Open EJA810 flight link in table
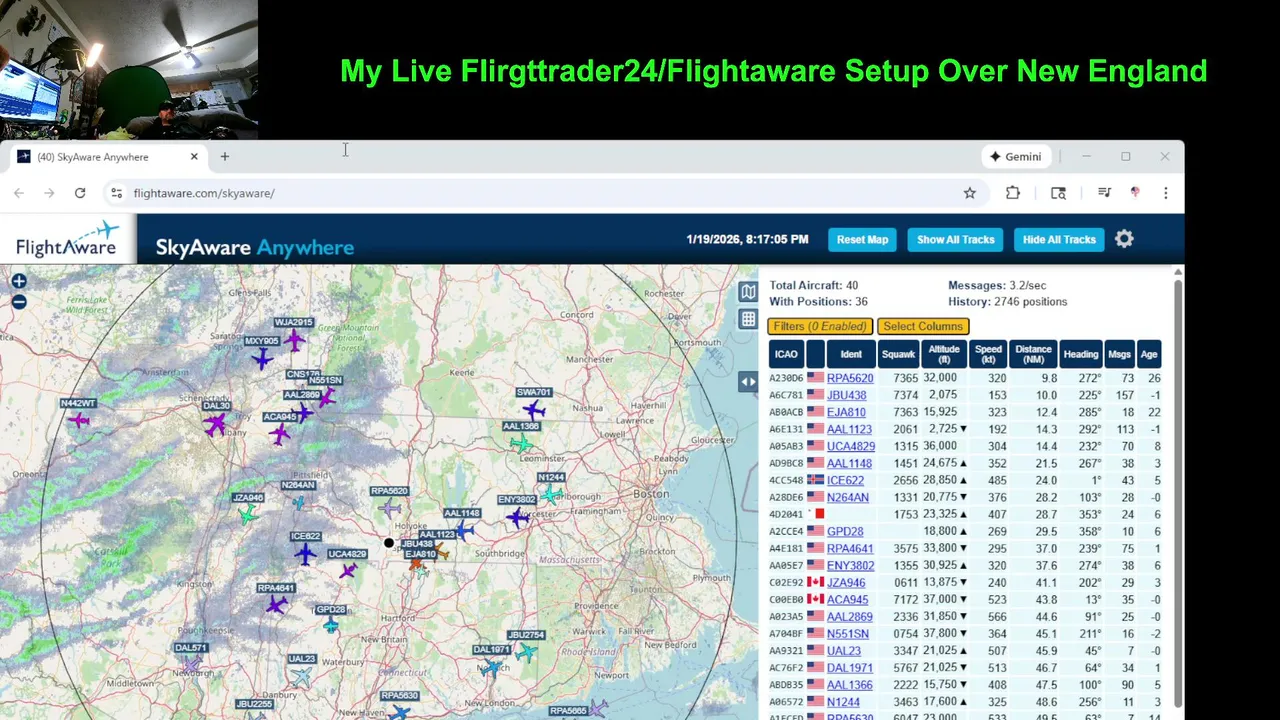This screenshot has height=720, width=1280. tap(846, 412)
